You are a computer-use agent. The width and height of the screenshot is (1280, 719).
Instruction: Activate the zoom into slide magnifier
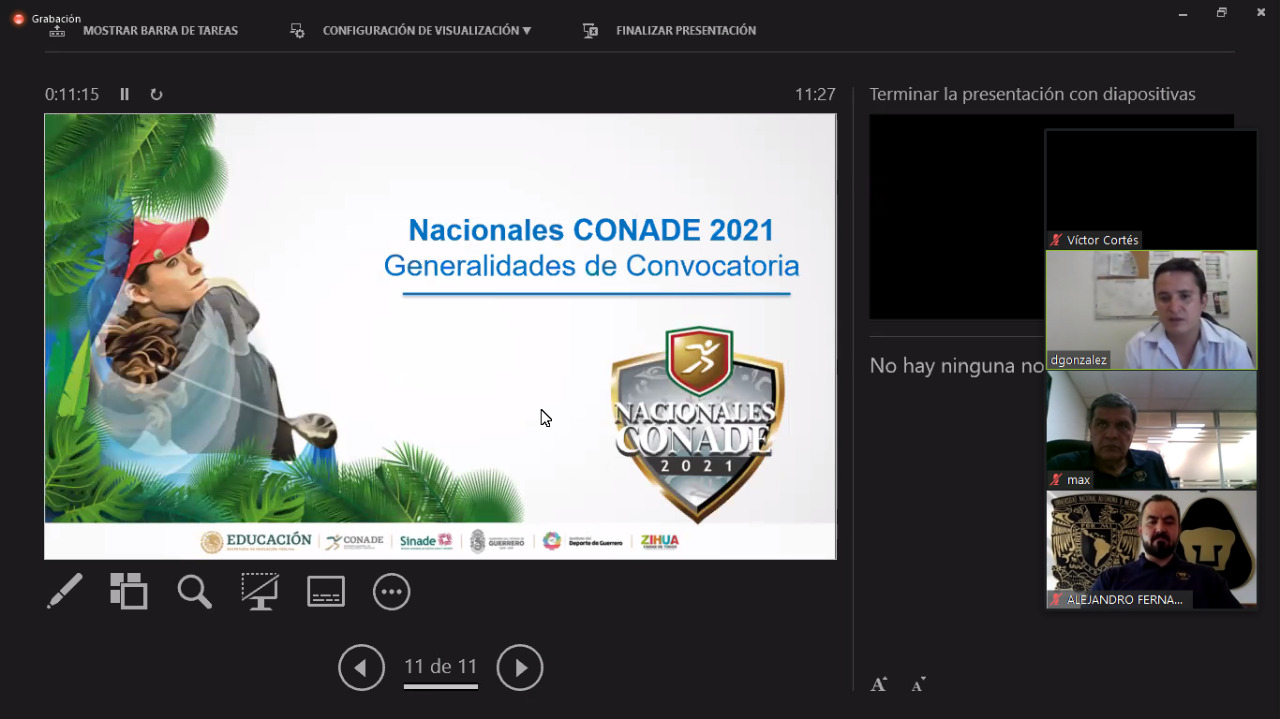pos(194,592)
